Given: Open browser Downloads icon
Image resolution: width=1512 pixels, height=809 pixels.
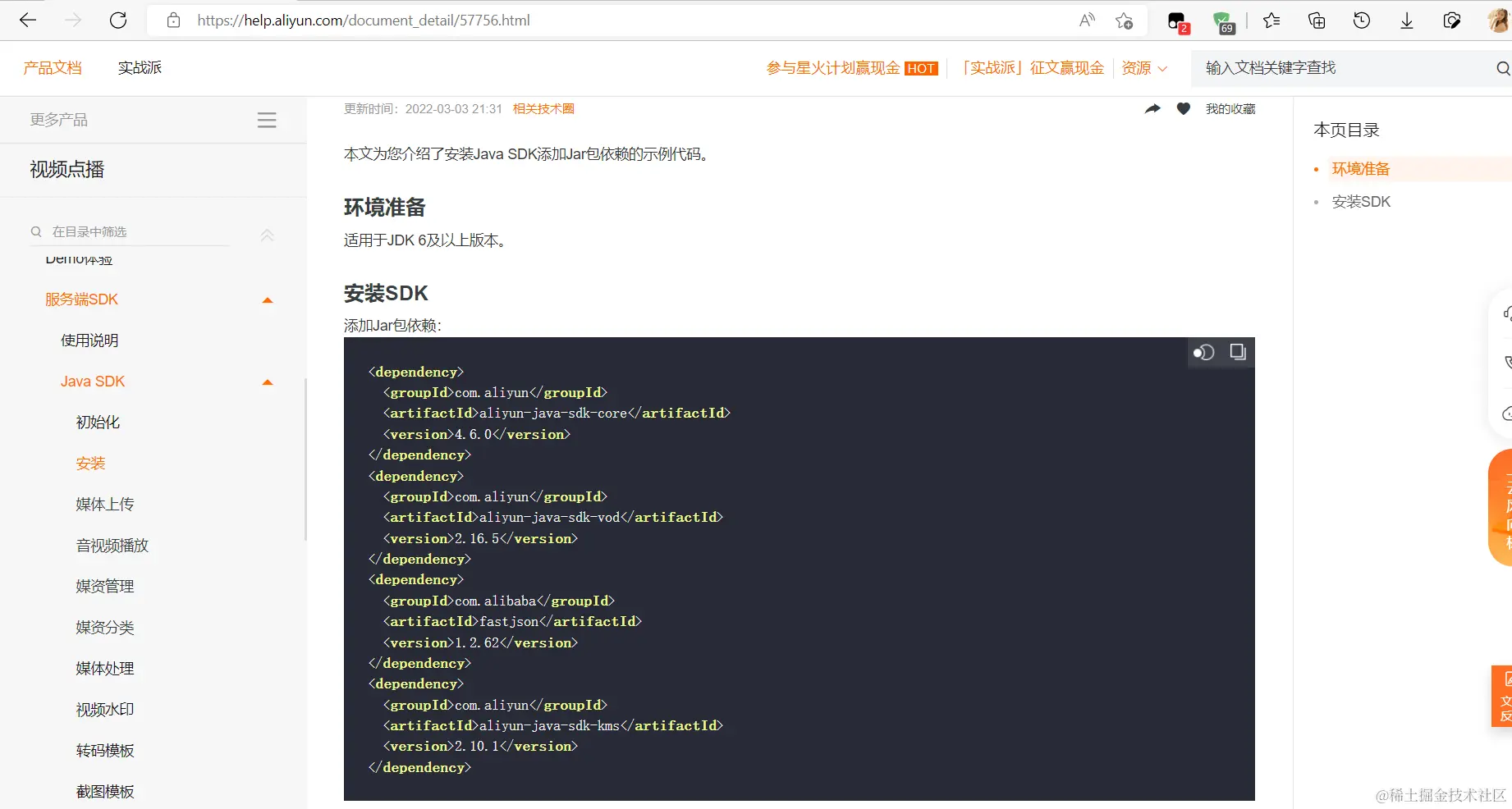Looking at the screenshot, I should [x=1406, y=21].
